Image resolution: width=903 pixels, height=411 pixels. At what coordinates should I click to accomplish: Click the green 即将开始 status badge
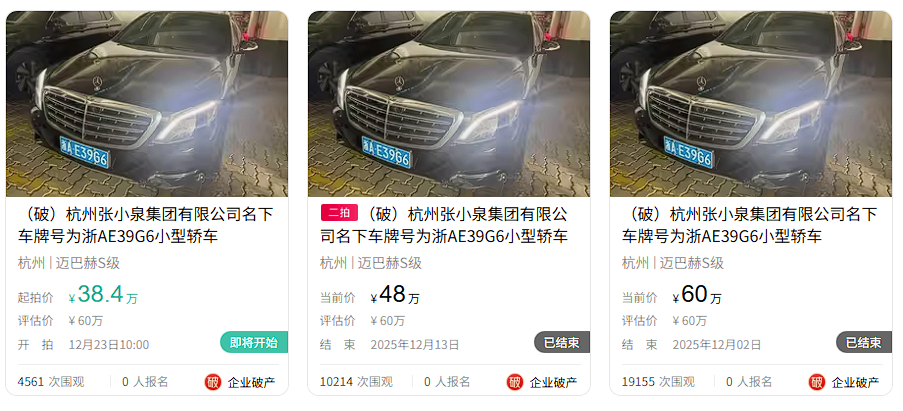click(254, 342)
